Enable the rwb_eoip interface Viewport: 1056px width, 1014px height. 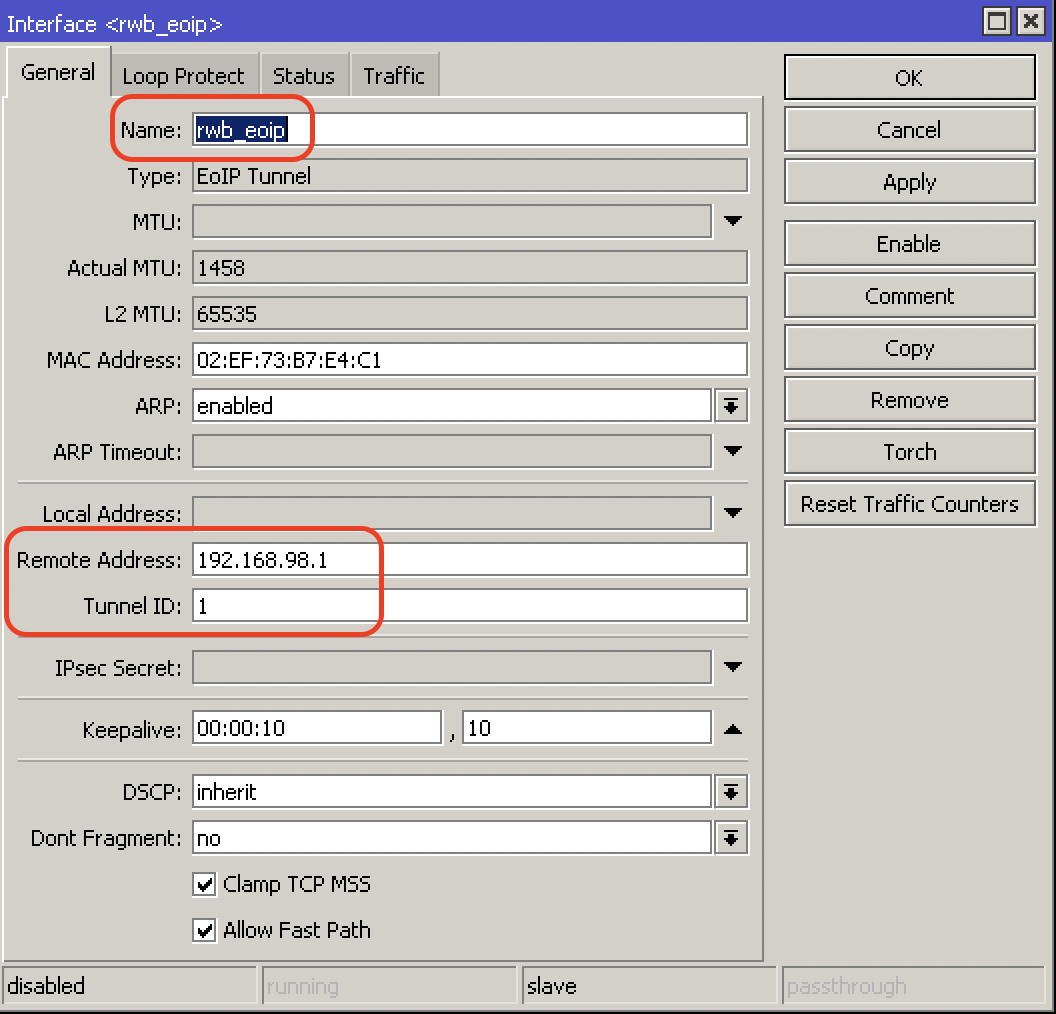(908, 243)
